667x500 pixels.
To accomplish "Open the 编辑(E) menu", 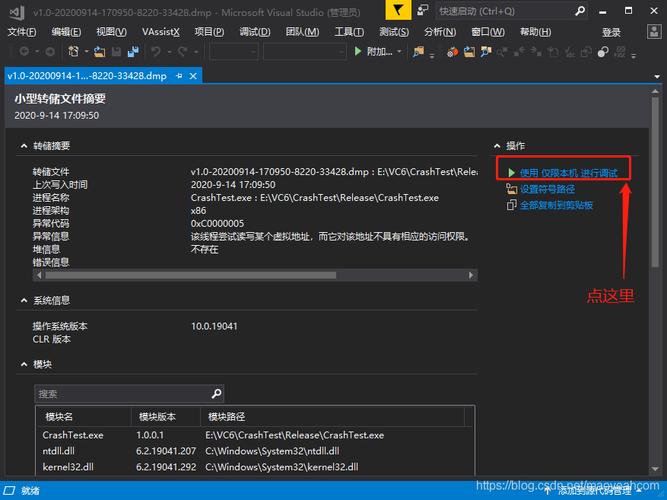I will (x=66, y=32).
